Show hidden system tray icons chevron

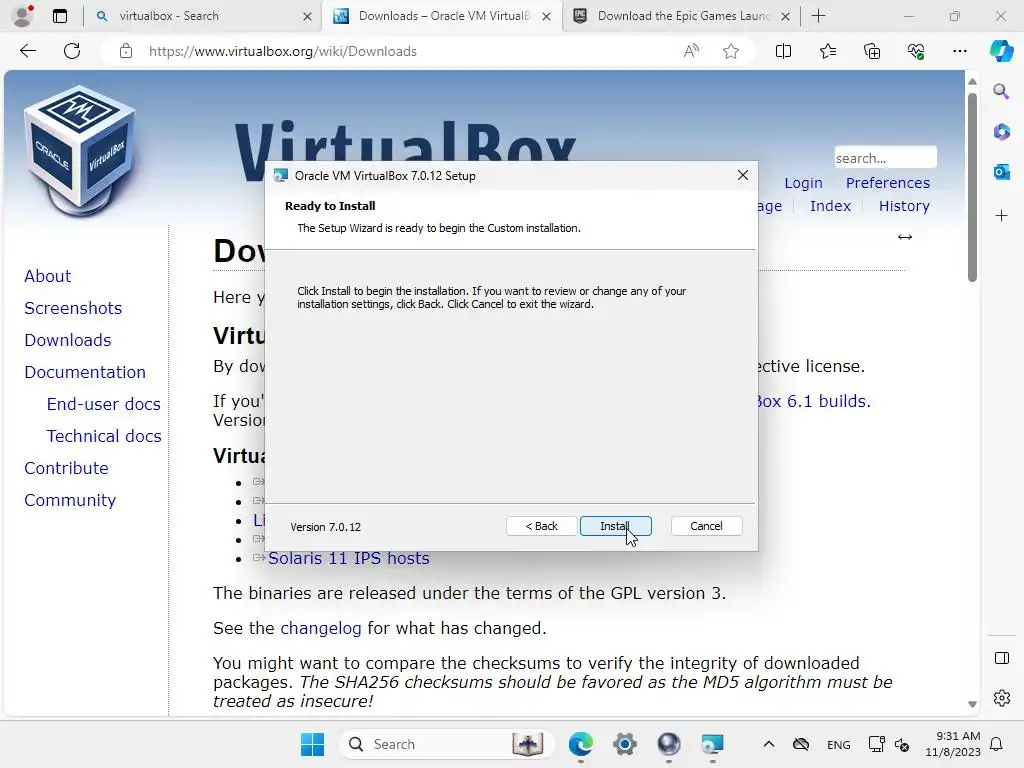coord(769,744)
